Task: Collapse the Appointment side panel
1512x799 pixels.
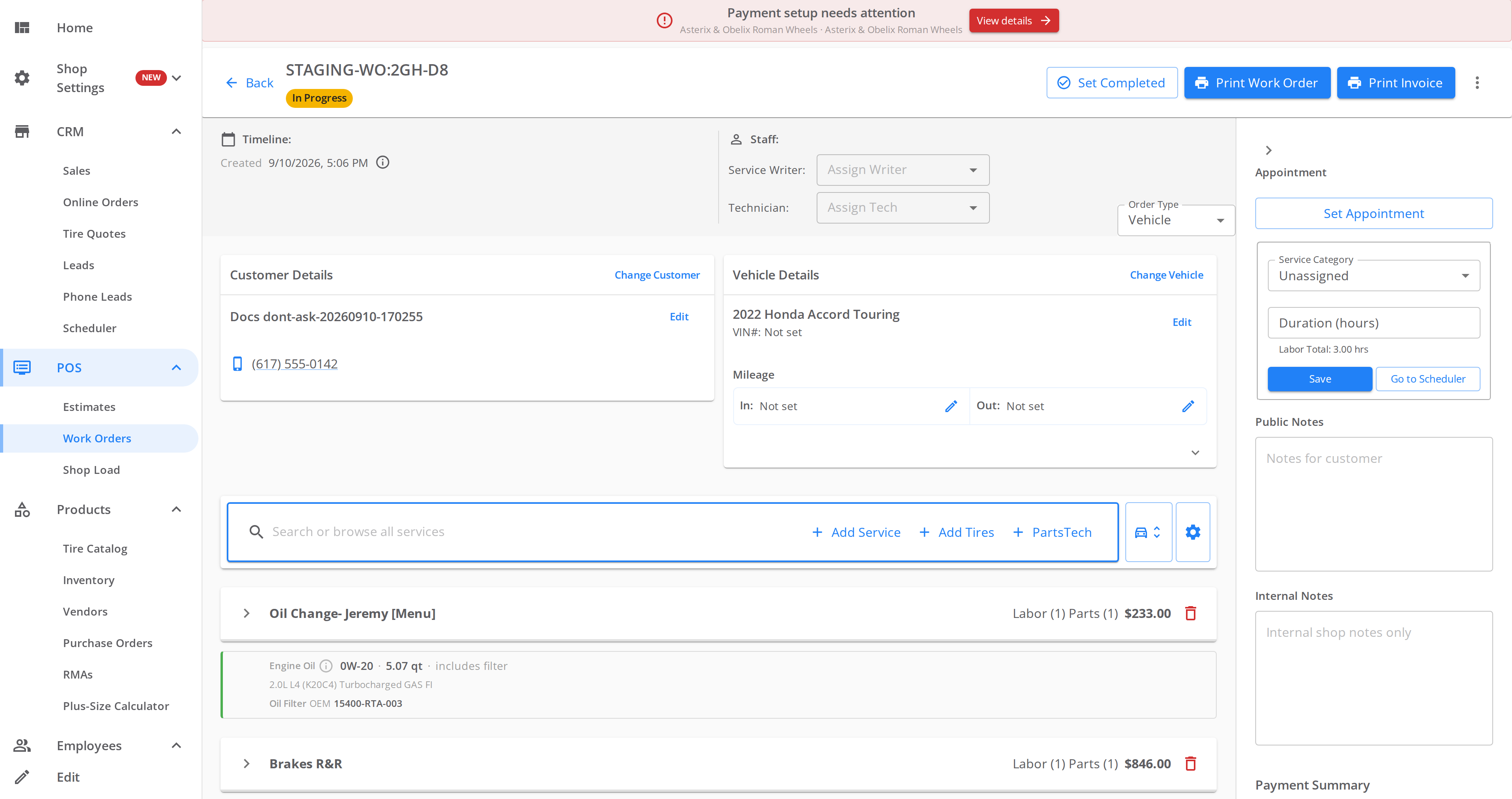Action: 1268,150
